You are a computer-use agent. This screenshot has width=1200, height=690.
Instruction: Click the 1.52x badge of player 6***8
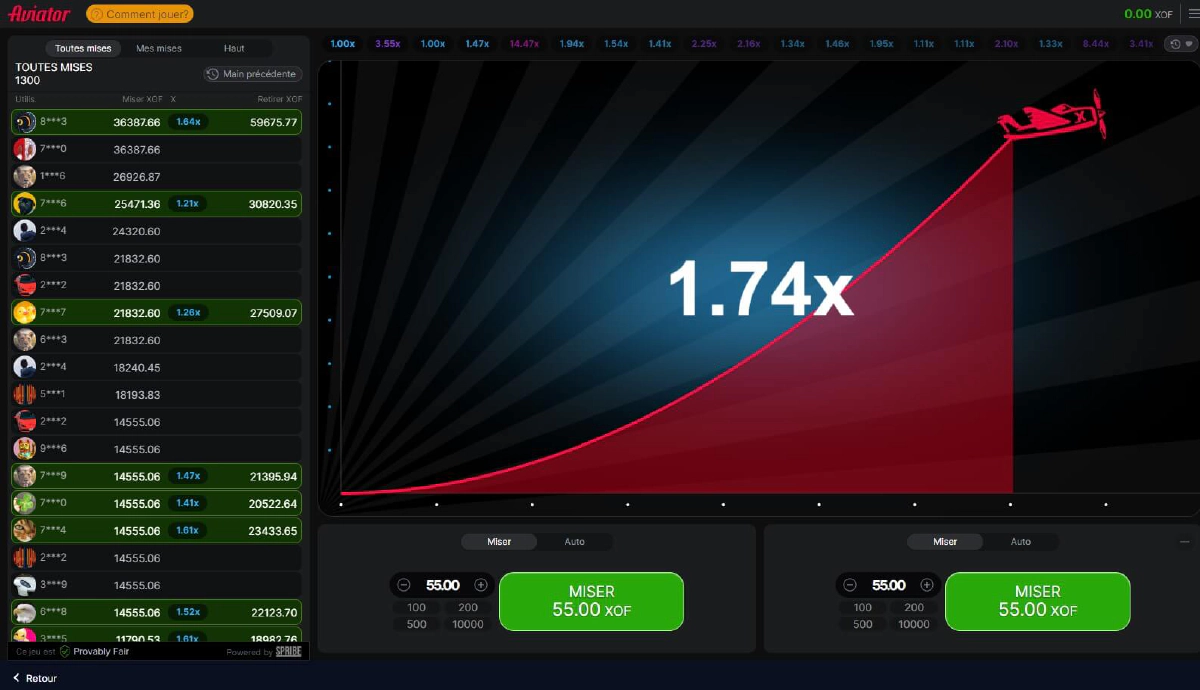click(188, 612)
